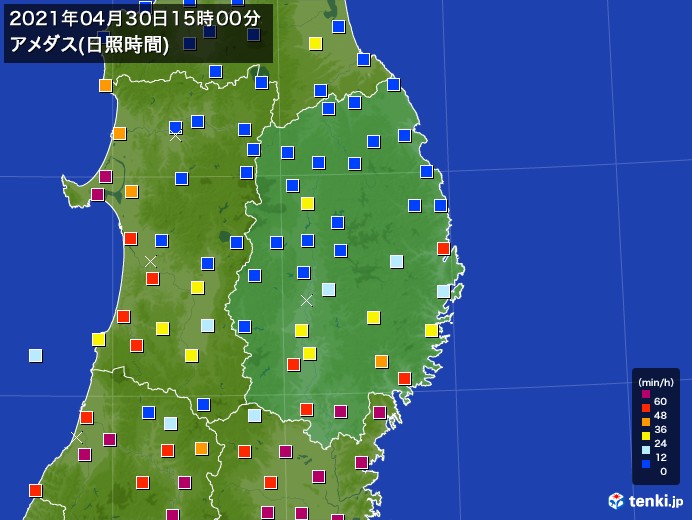This screenshot has width=692, height=520.
Task: Click the light-blue 12 legend swatch
Action: [x=646, y=450]
